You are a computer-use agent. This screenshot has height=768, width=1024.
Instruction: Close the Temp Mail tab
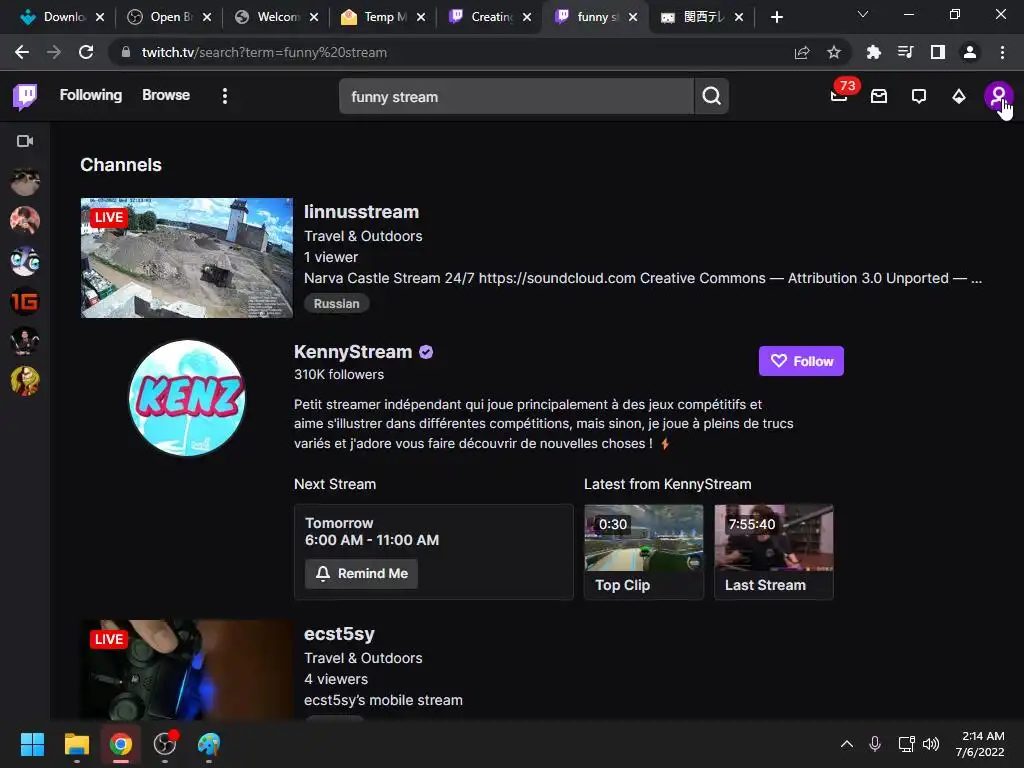(x=421, y=17)
